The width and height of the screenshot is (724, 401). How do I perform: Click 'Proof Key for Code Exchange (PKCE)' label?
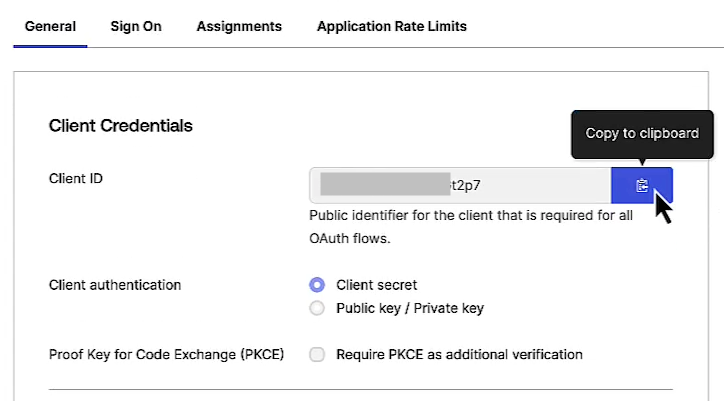166,354
